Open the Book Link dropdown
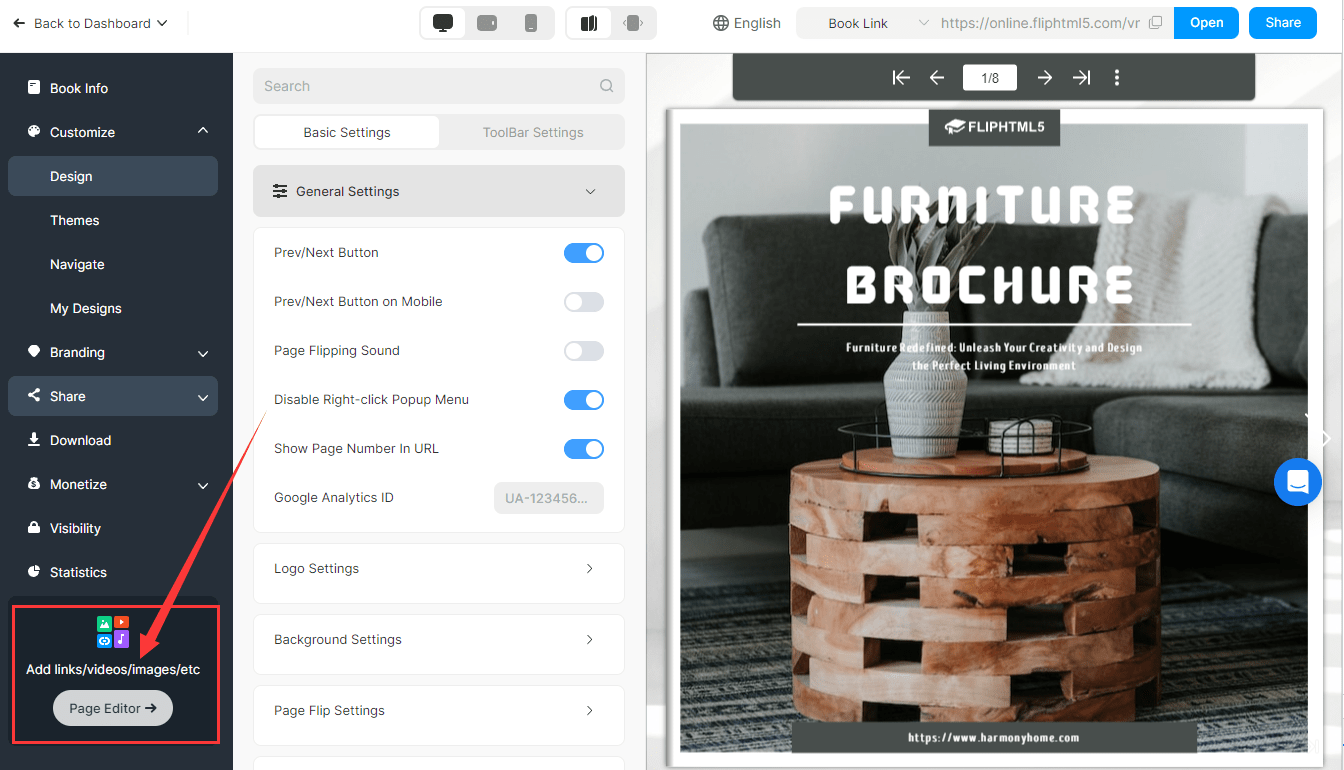1344x770 pixels. tap(867, 23)
